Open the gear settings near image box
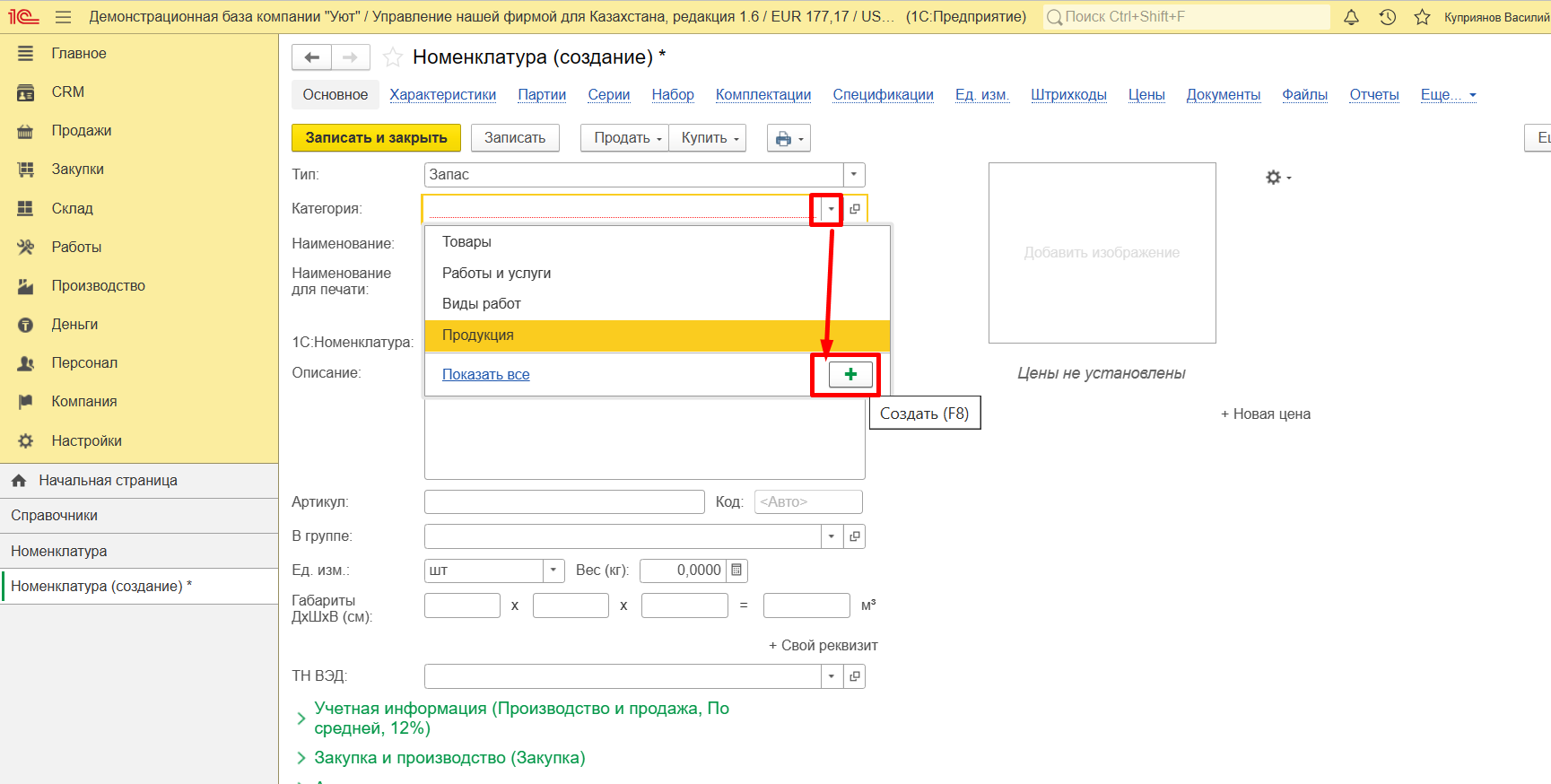The image size is (1551, 784). point(1277,178)
